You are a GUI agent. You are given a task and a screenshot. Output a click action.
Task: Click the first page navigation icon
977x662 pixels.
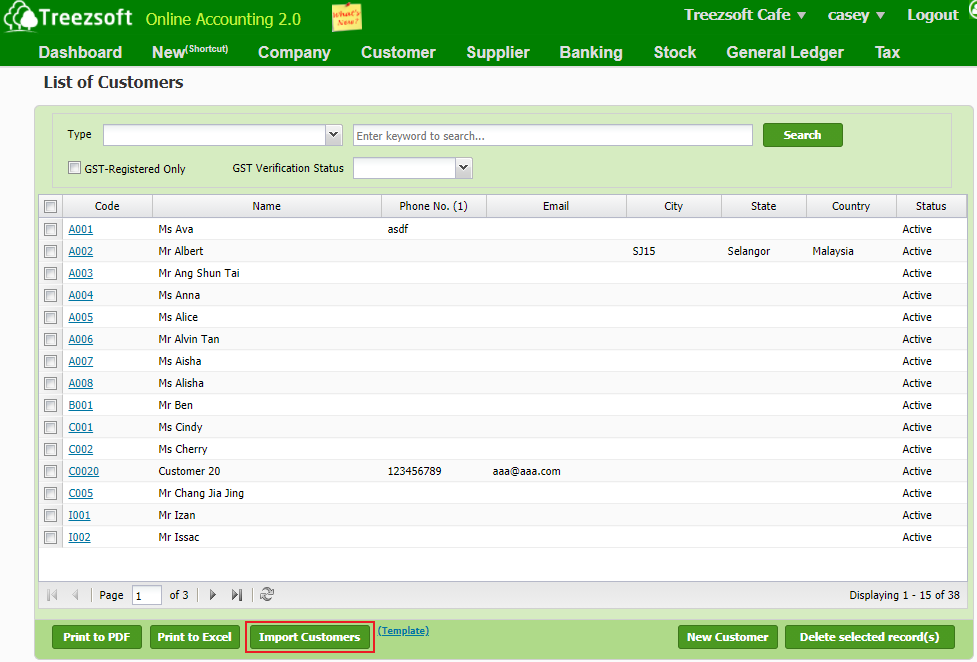[51, 594]
